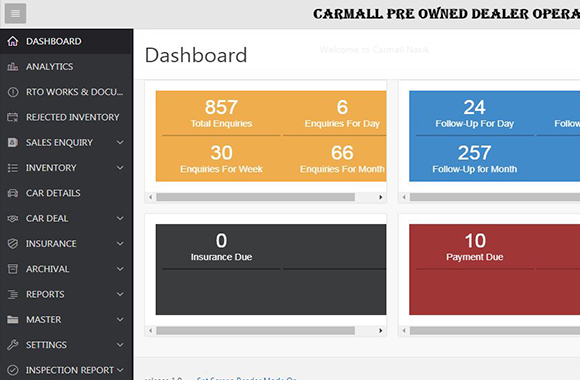Expand the Sales Enquiry submenu chevron
Image resolution: width=580 pixels, height=380 pixels.
click(x=120, y=142)
